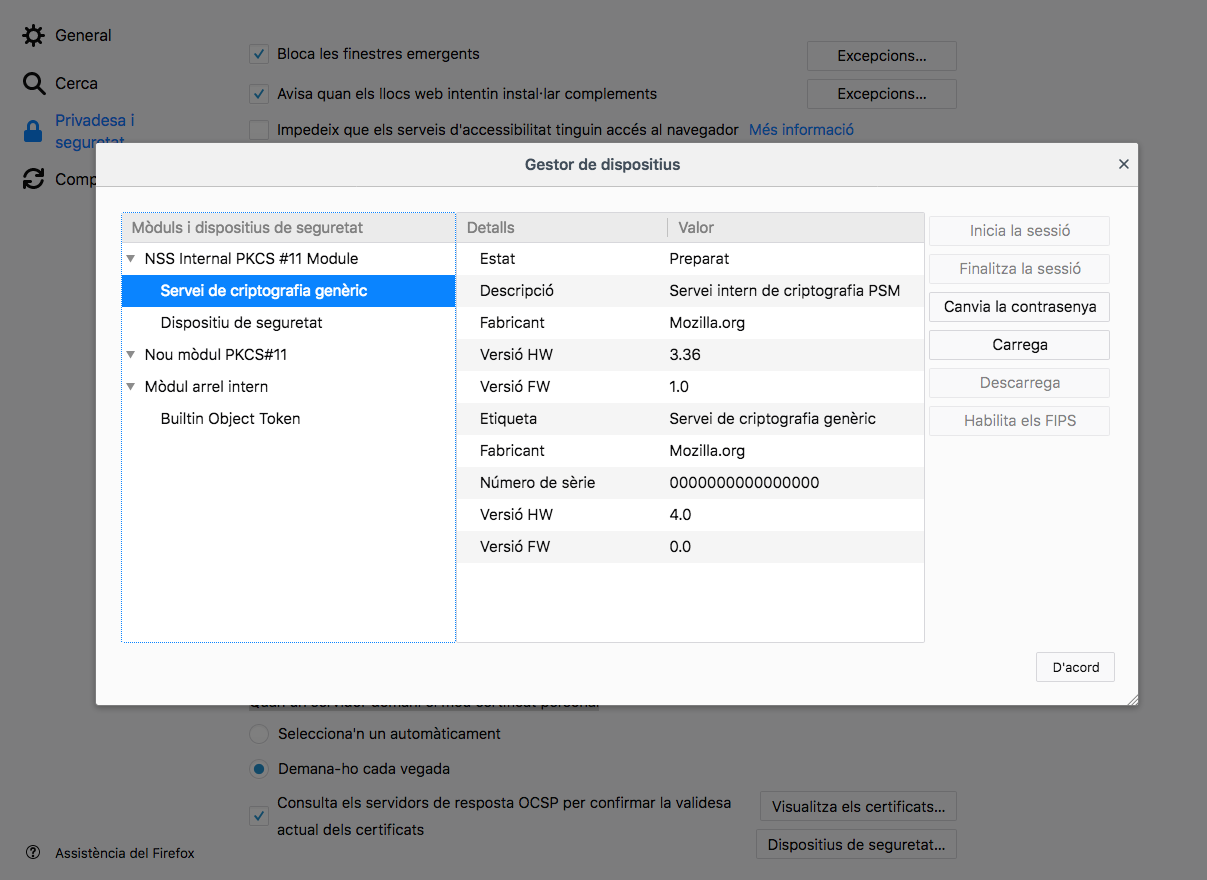
Task: Click the Valor column header
Action: click(x=696, y=228)
